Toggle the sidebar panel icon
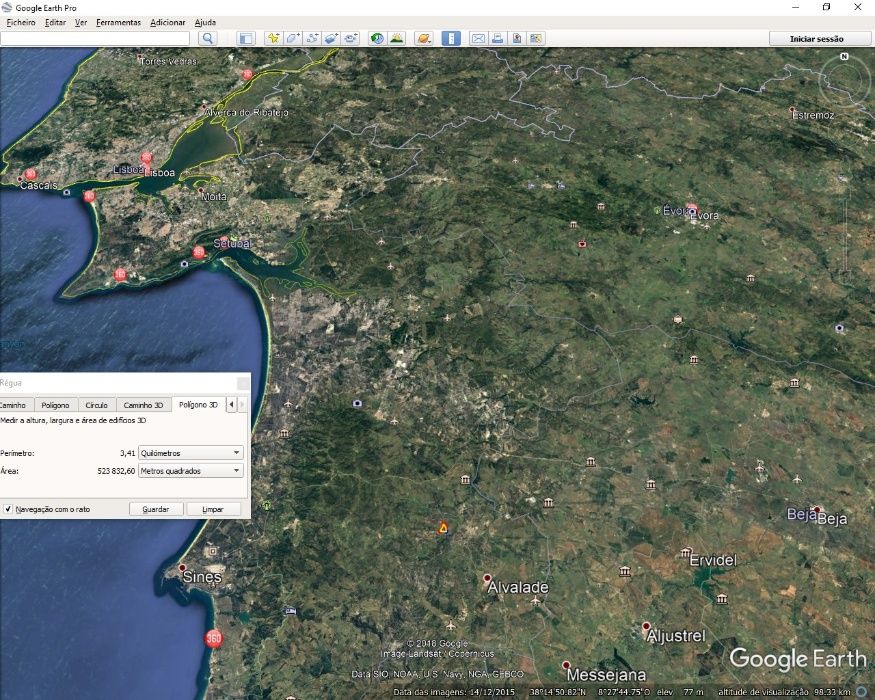Screen dimensions: 875x700 [246, 38]
